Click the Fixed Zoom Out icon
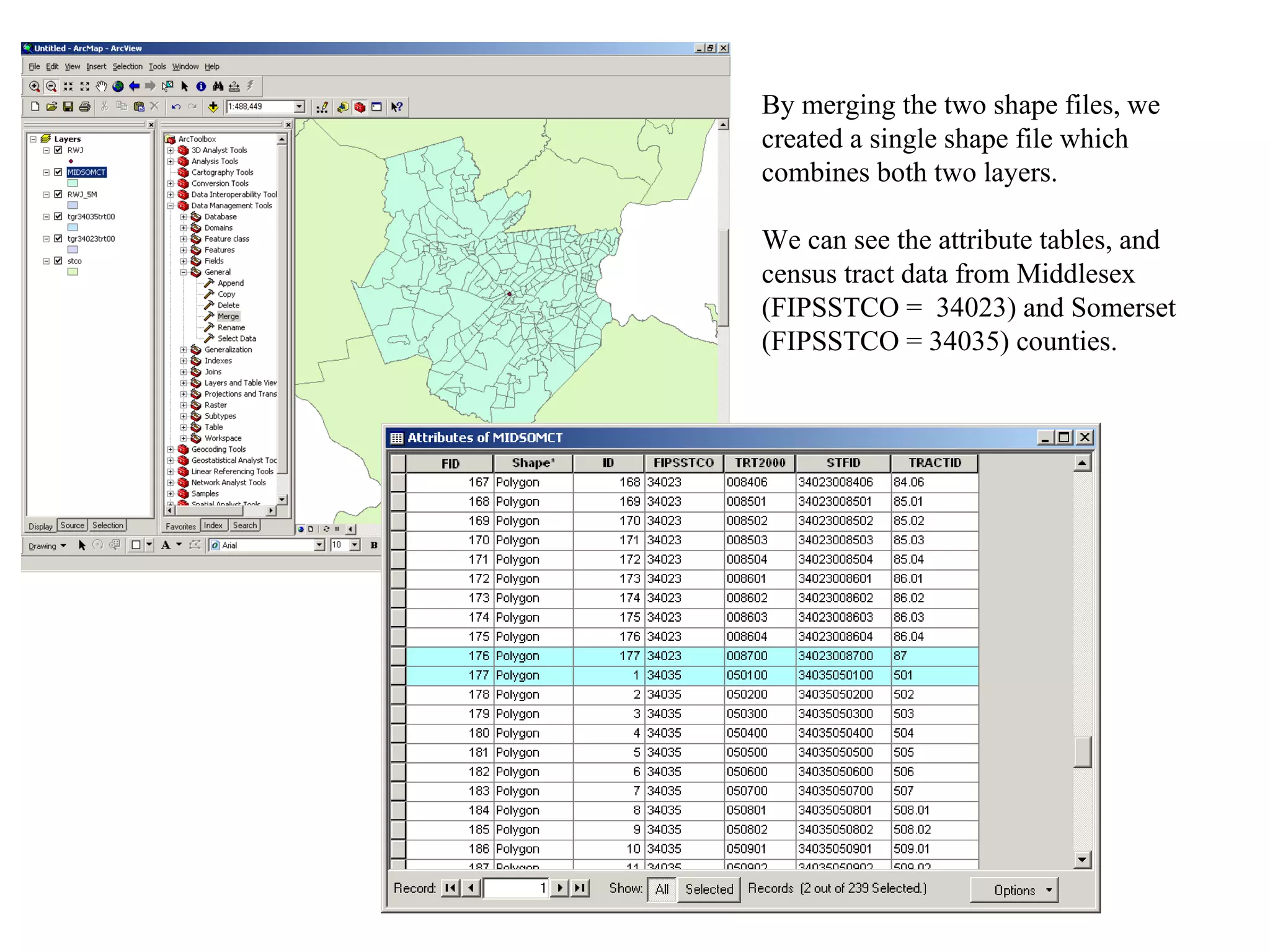 tap(85, 86)
